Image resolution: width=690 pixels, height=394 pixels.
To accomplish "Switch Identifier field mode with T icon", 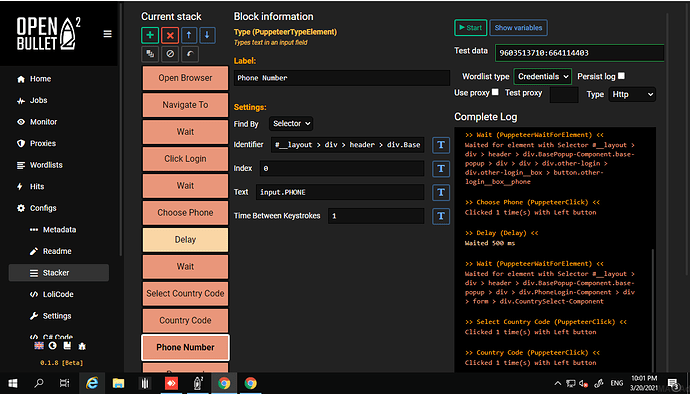I will (x=441, y=145).
